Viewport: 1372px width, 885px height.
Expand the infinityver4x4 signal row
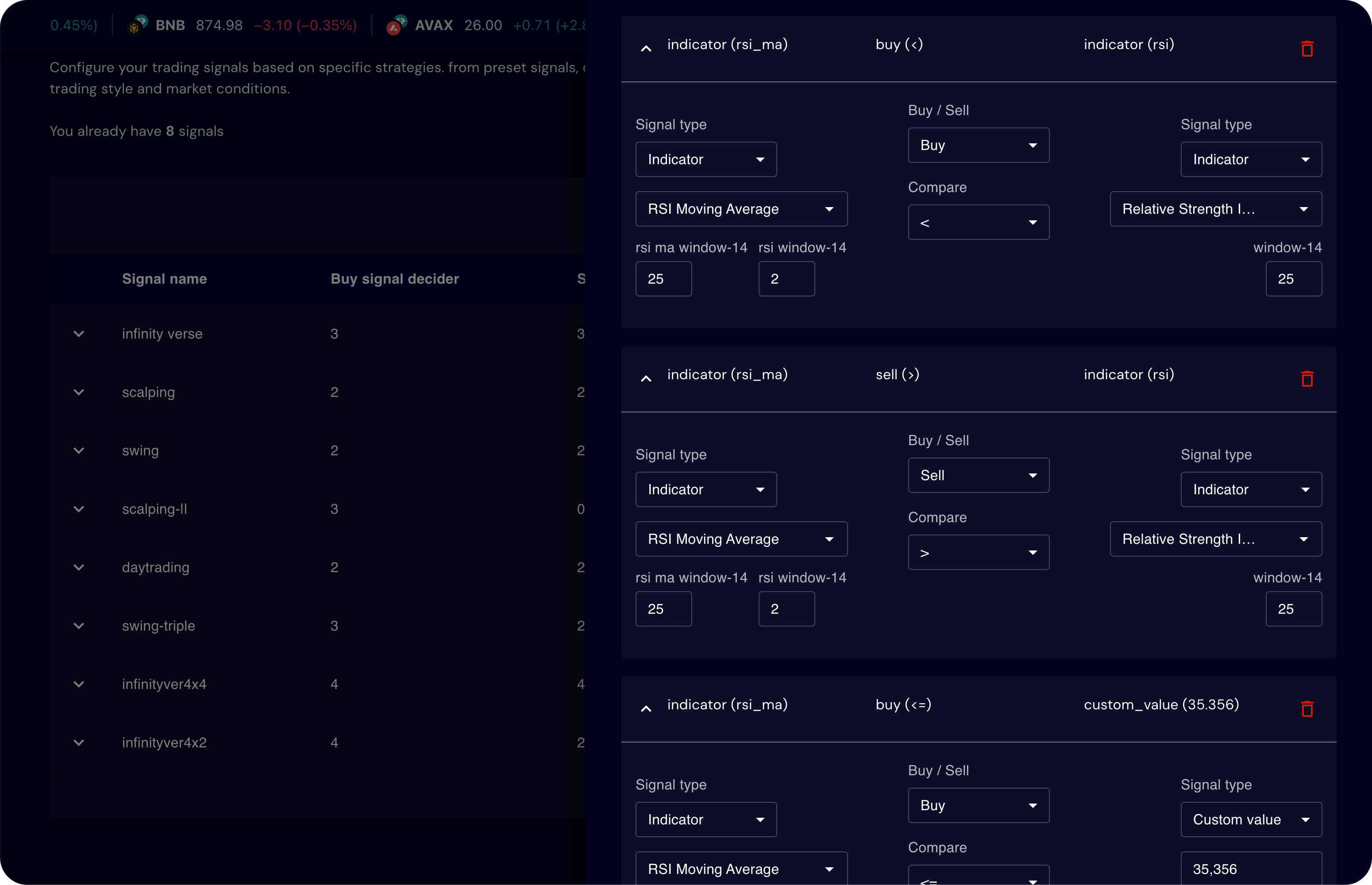[x=79, y=685]
